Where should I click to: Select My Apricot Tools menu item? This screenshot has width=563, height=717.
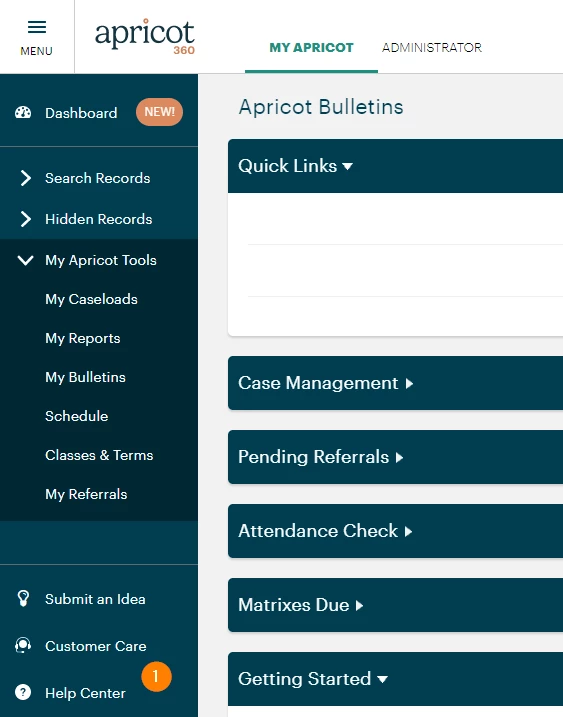coord(101,260)
